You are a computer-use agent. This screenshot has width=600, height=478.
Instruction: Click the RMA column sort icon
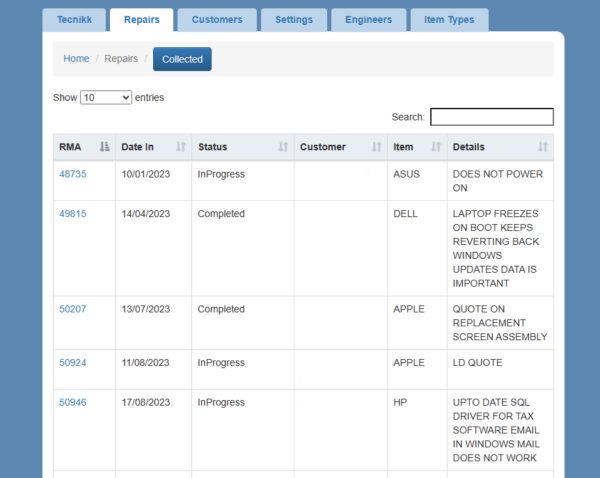(105, 147)
